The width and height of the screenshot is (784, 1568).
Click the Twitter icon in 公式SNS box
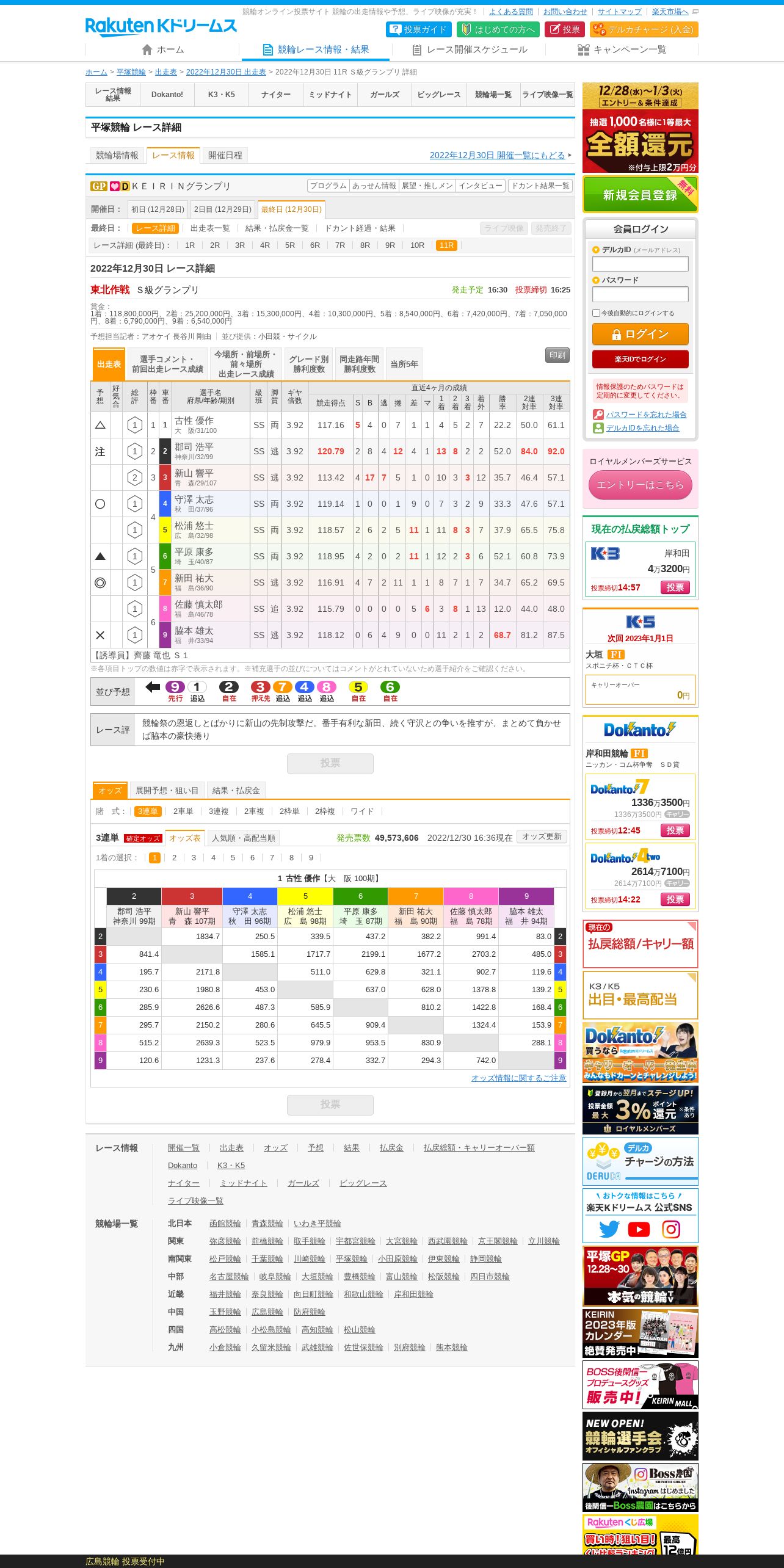pos(609,1229)
